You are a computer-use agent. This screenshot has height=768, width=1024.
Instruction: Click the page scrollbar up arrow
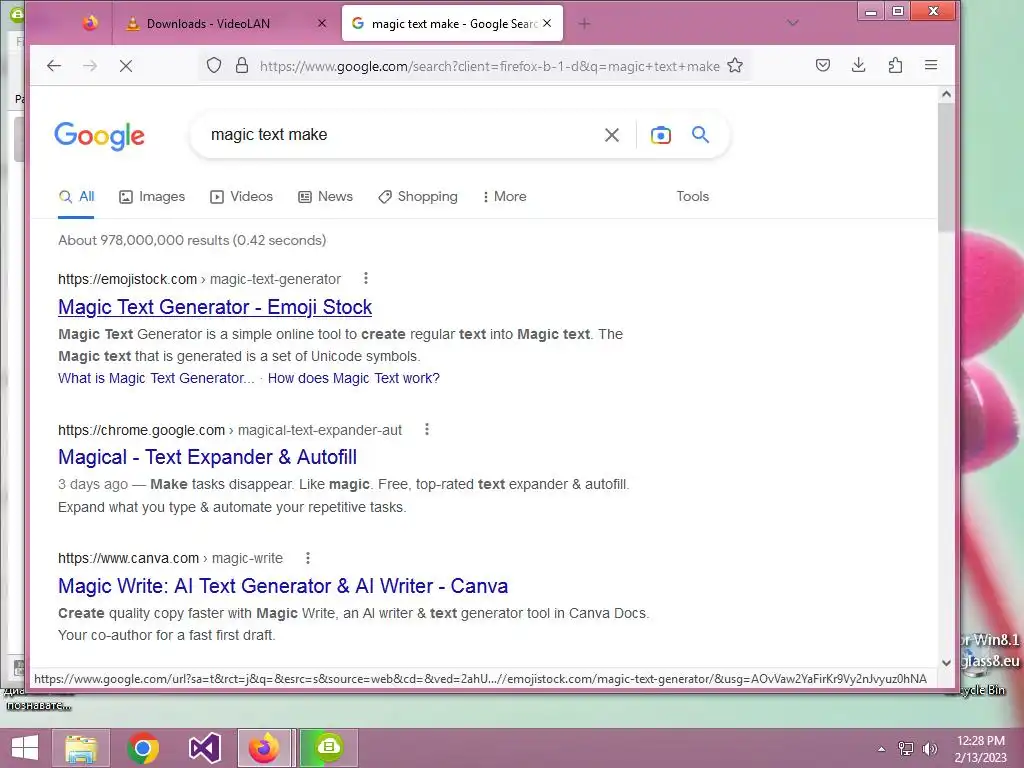pyautogui.click(x=946, y=94)
